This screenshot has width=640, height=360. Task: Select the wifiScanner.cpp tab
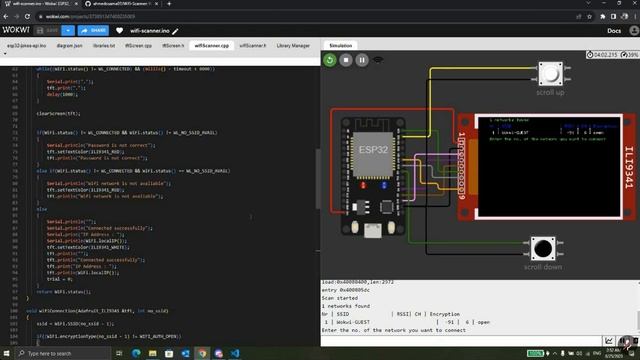pos(212,46)
